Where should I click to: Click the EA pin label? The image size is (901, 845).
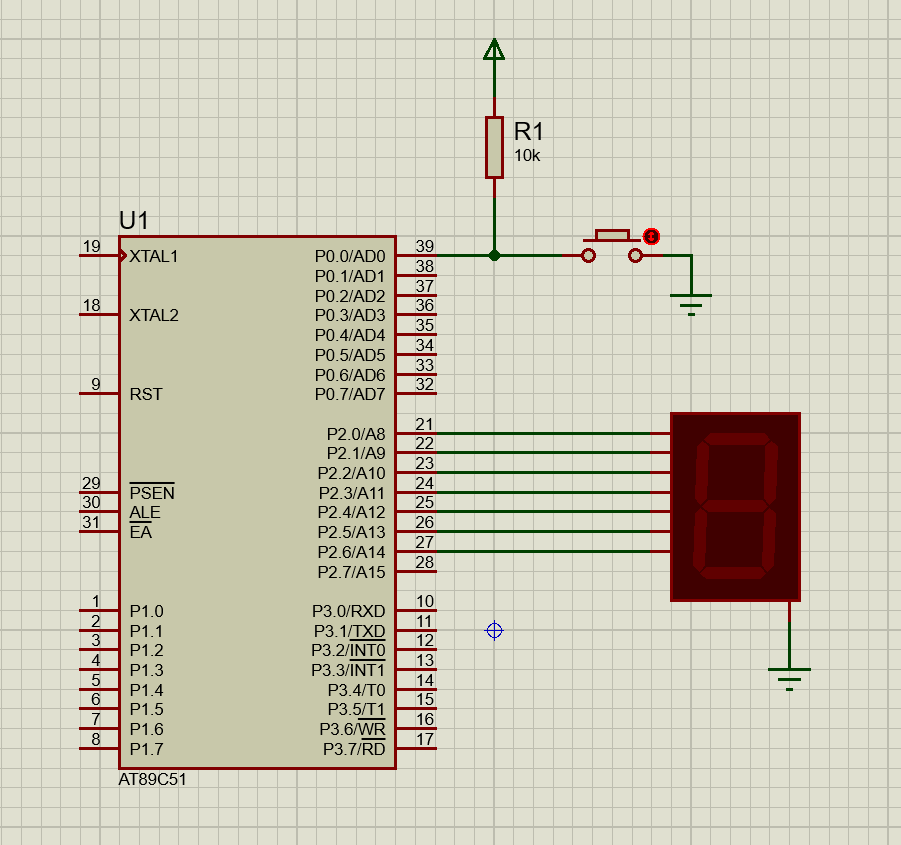click(140, 532)
